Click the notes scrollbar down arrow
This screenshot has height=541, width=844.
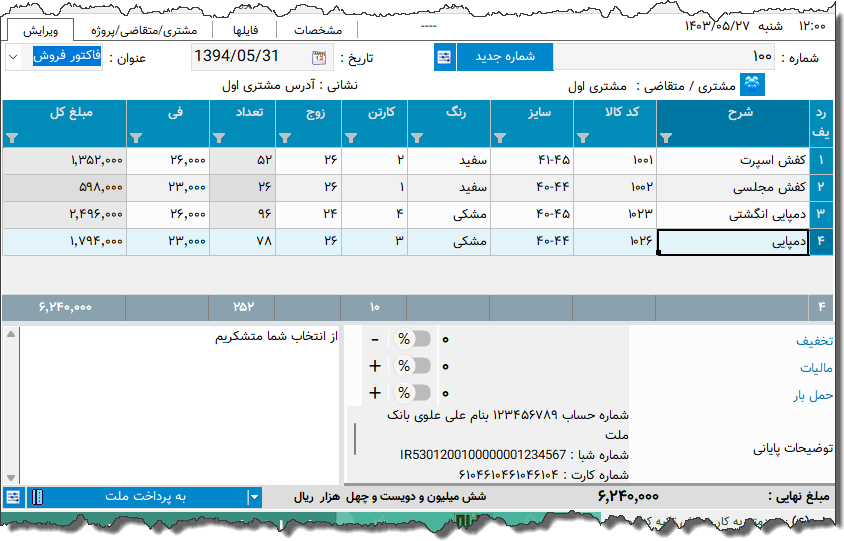pyautogui.click(x=11, y=477)
